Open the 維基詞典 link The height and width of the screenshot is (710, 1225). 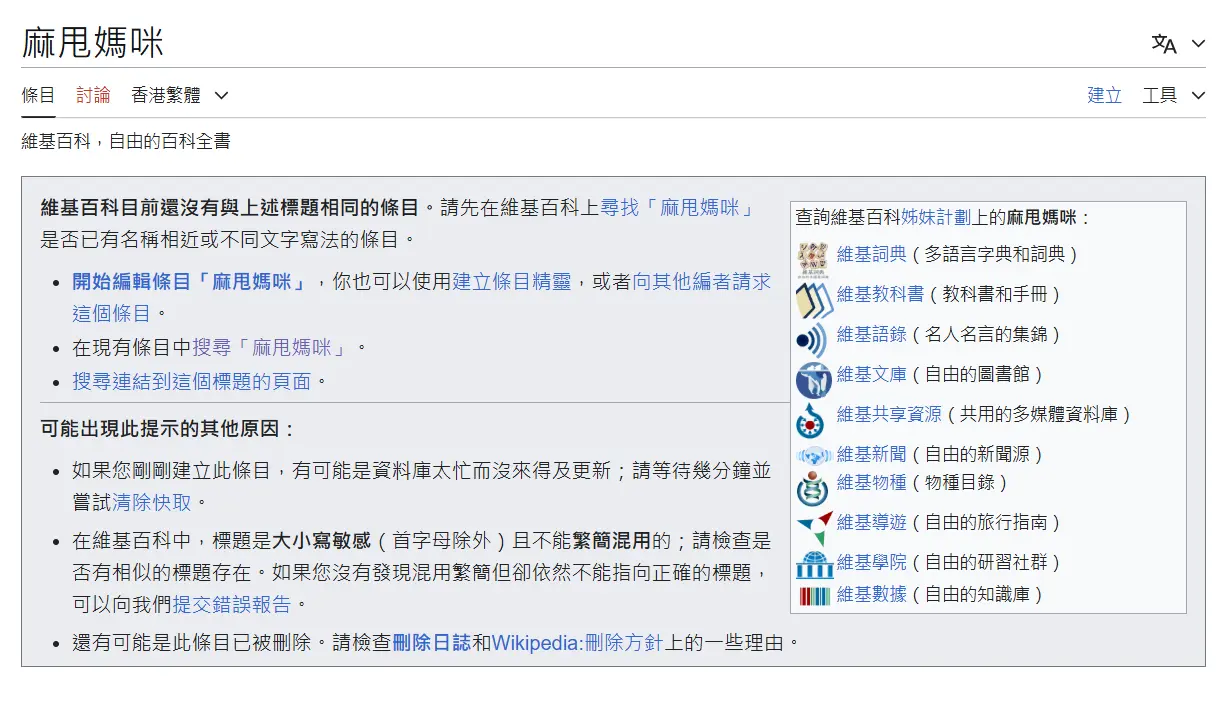pyautogui.click(x=872, y=254)
